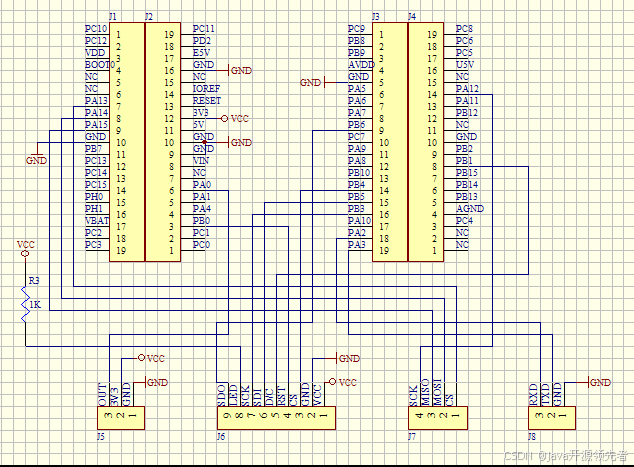
Task: Click the 1K resistor value text
Action: pyautogui.click(x=35, y=304)
